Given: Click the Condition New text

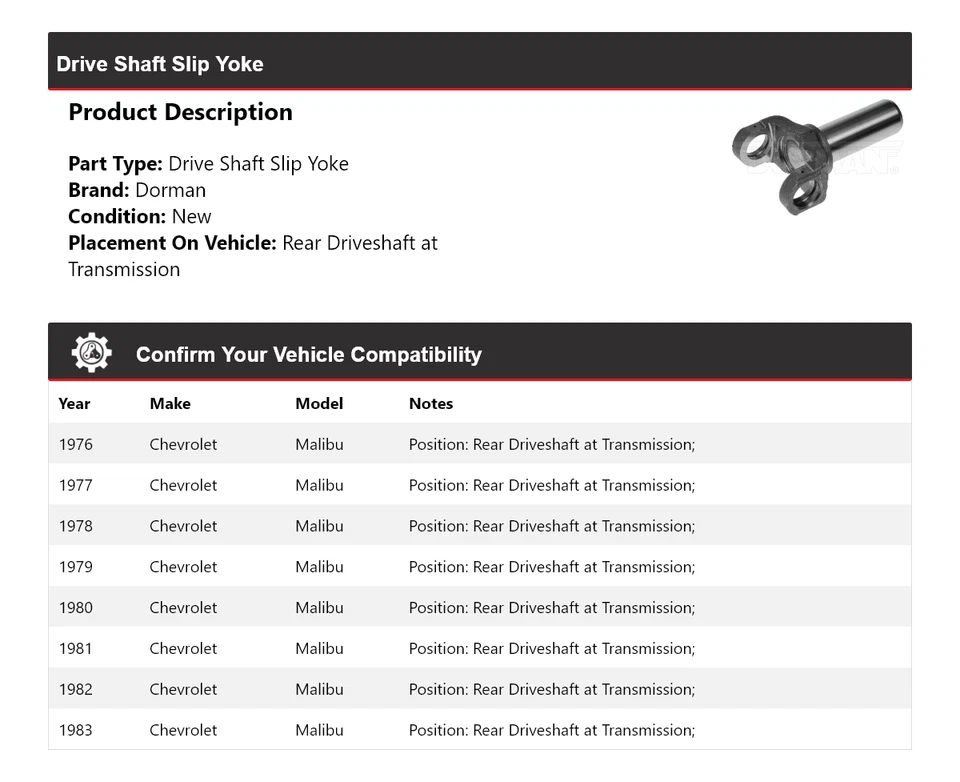Looking at the screenshot, I should pos(140,216).
